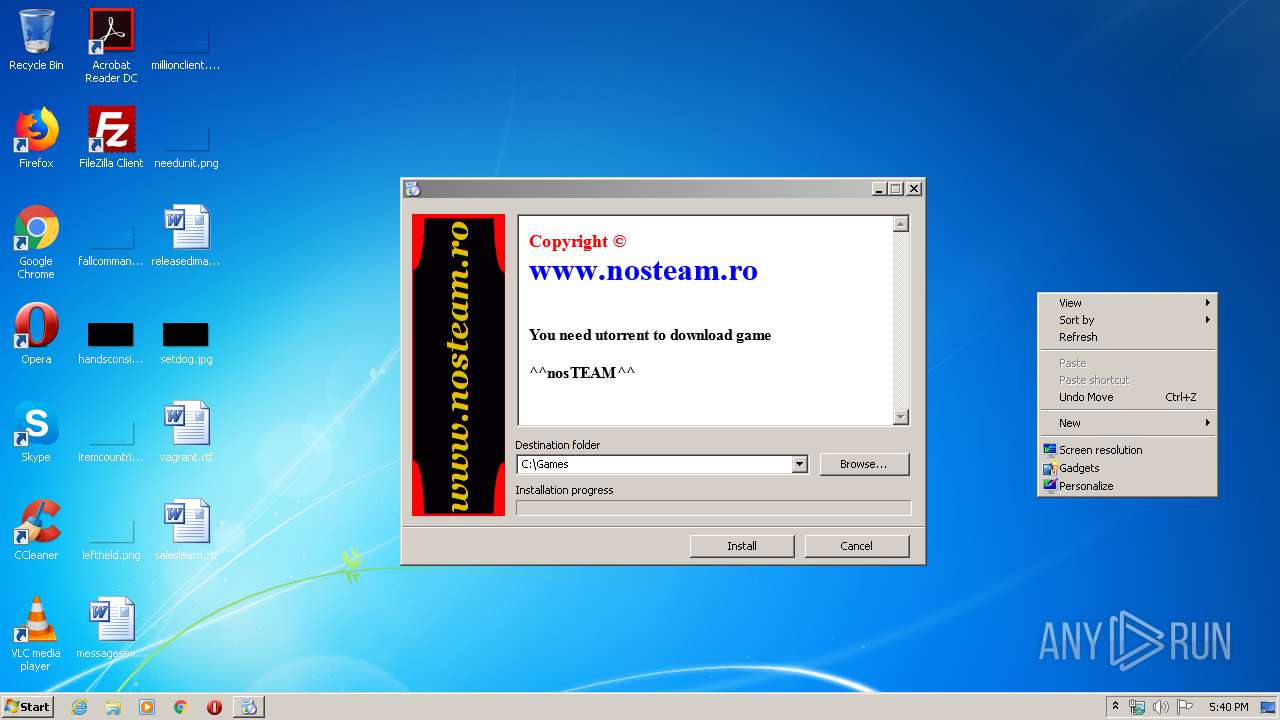Open FileZilla Client shortcut
Viewport: 1280px width, 720px height.
click(111, 138)
